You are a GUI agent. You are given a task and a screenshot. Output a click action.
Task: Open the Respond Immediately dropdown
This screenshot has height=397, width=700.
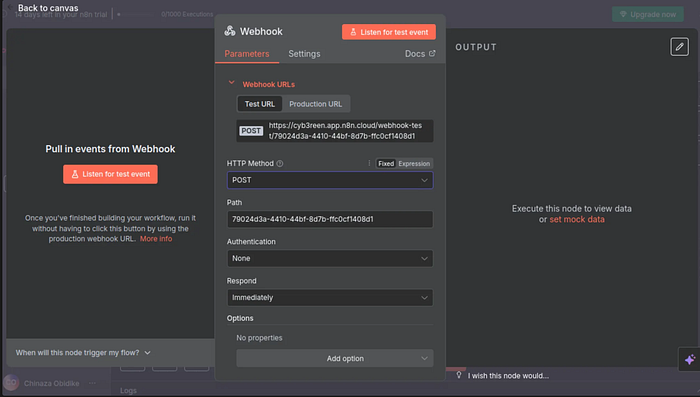(x=330, y=297)
